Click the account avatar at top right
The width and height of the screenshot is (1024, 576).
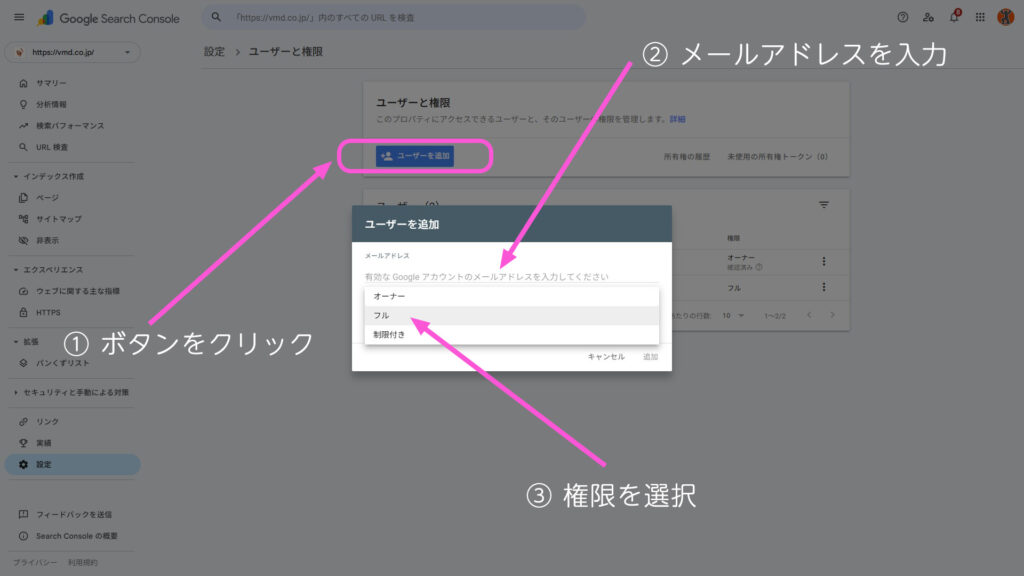[1006, 15]
